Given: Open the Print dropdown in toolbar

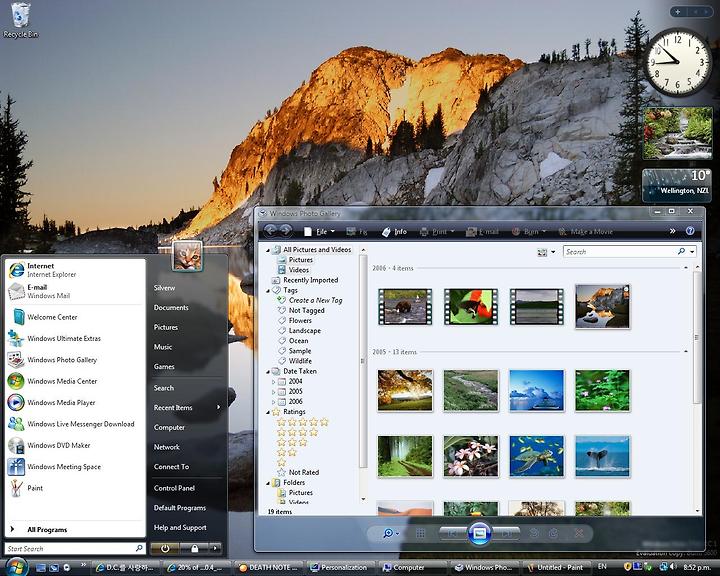Looking at the screenshot, I should pyautogui.click(x=437, y=232).
